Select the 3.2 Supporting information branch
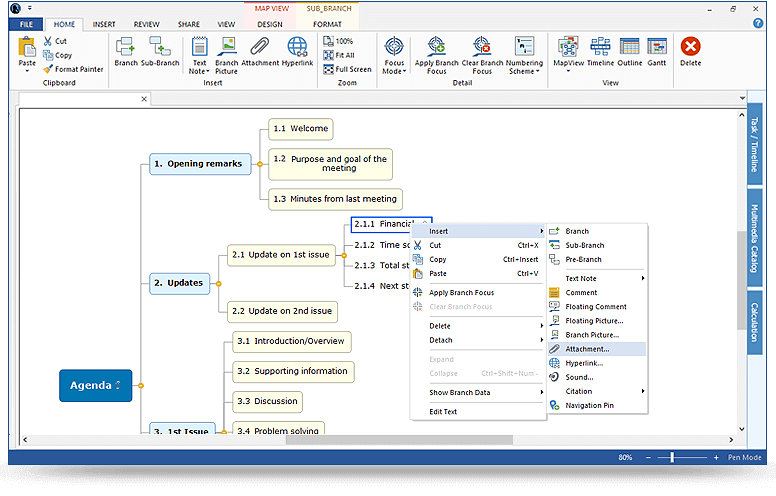 [293, 371]
